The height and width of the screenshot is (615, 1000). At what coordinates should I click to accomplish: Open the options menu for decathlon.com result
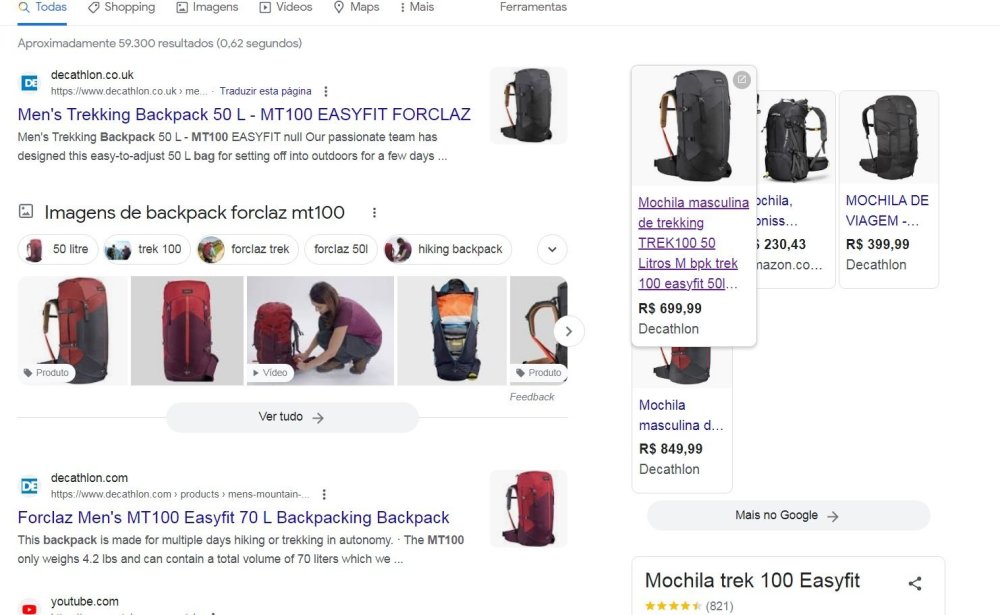[324, 494]
